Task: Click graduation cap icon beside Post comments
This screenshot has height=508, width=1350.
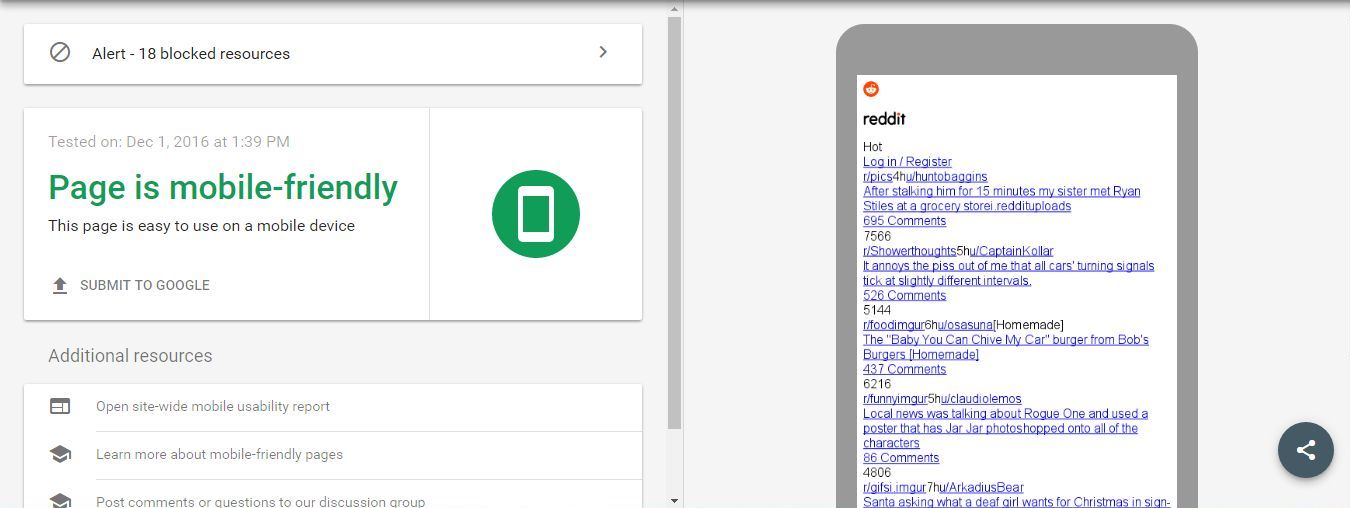Action: point(60,501)
